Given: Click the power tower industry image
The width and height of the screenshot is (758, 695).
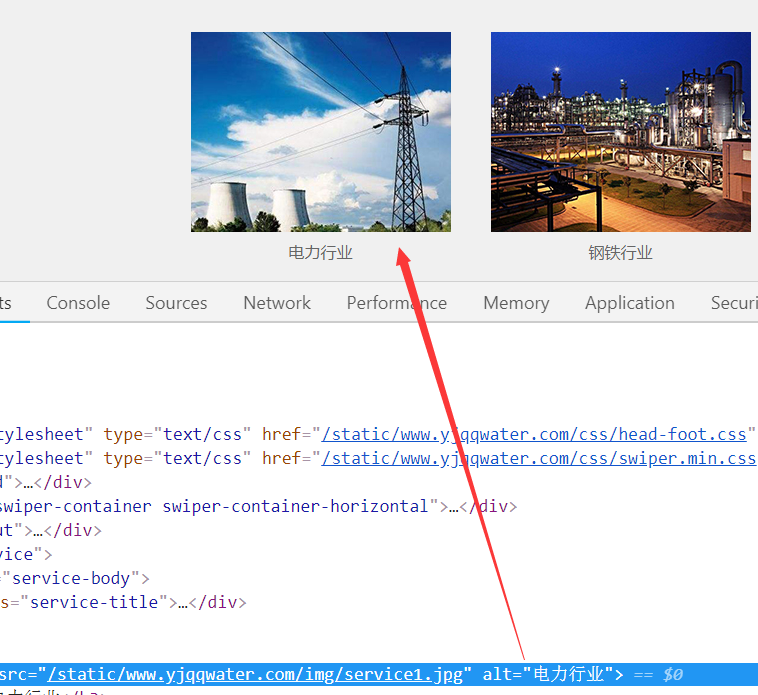Looking at the screenshot, I should click(320, 132).
